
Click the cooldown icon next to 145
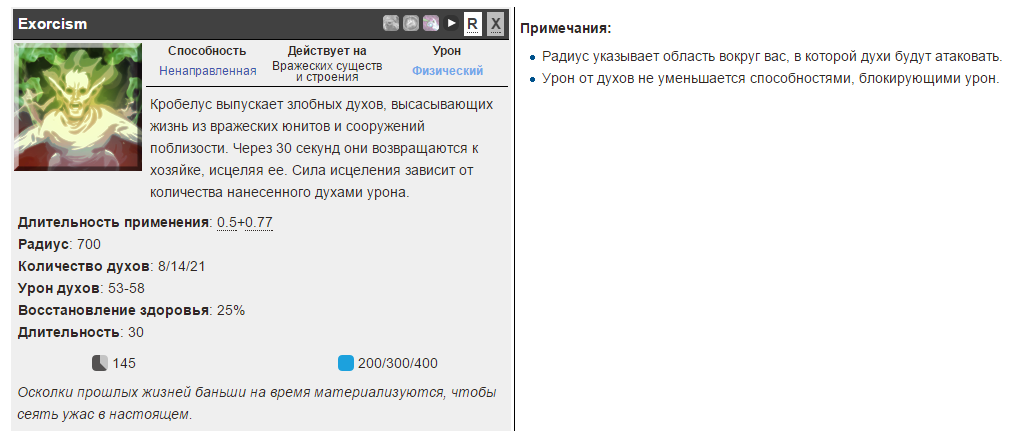click(100, 363)
